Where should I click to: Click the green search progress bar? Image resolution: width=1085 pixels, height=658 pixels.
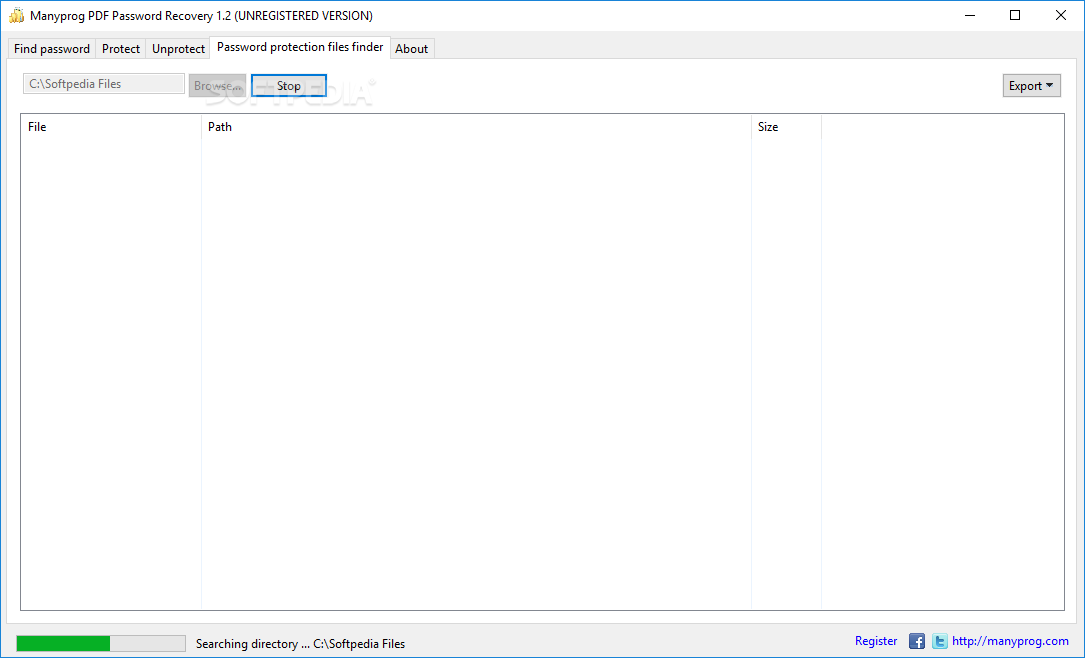coord(101,643)
